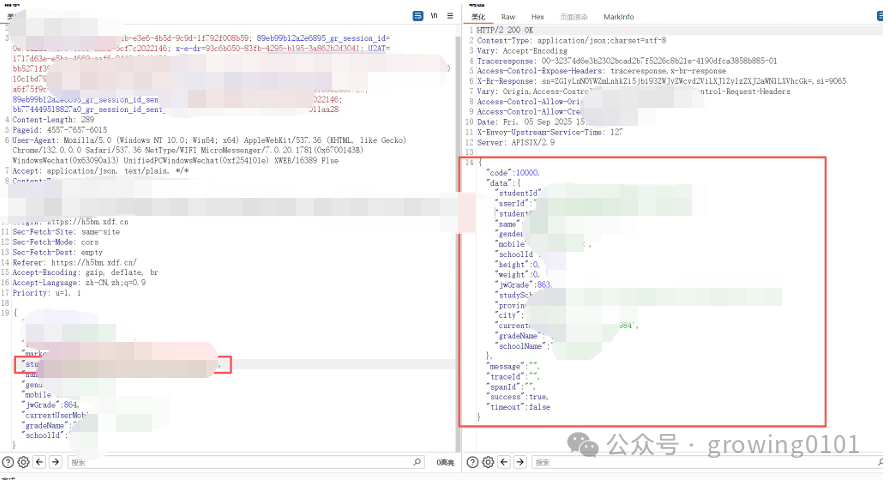Image resolution: width=888 pixels, height=480 pixels.
Task: Click the "timeout":false line in response
Action: click(519, 408)
